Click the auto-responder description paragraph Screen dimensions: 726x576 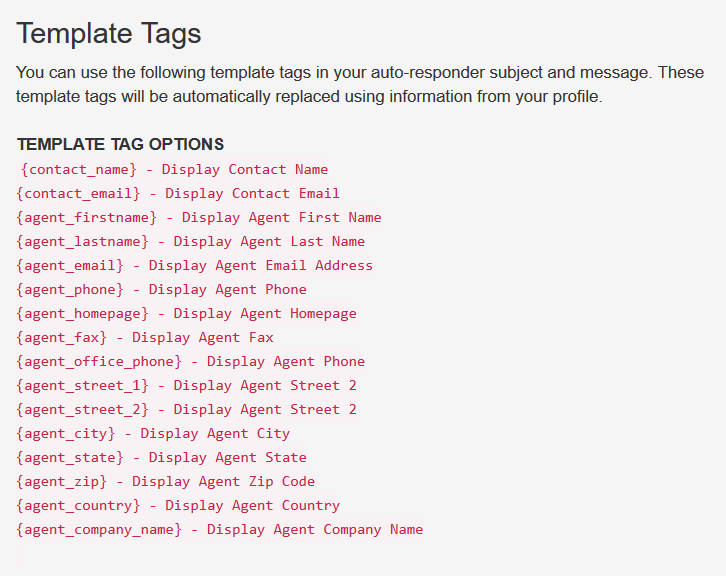point(360,84)
